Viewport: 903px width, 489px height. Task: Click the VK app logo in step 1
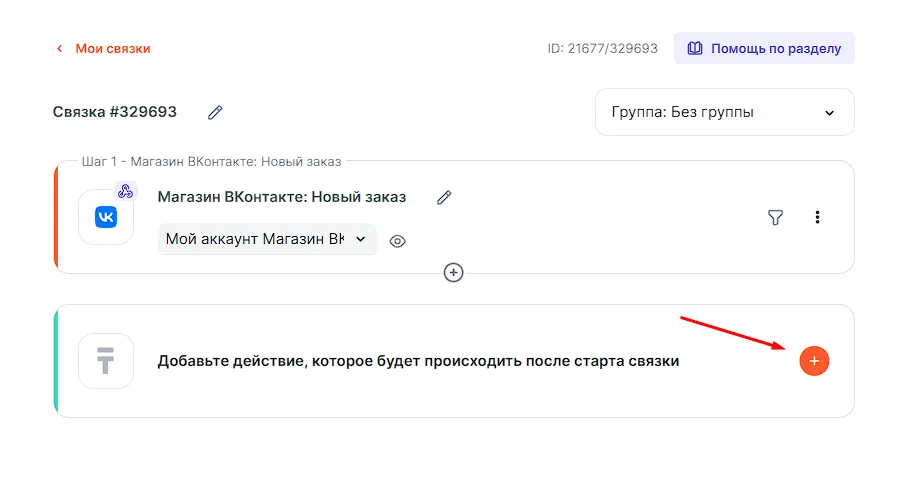(106, 217)
